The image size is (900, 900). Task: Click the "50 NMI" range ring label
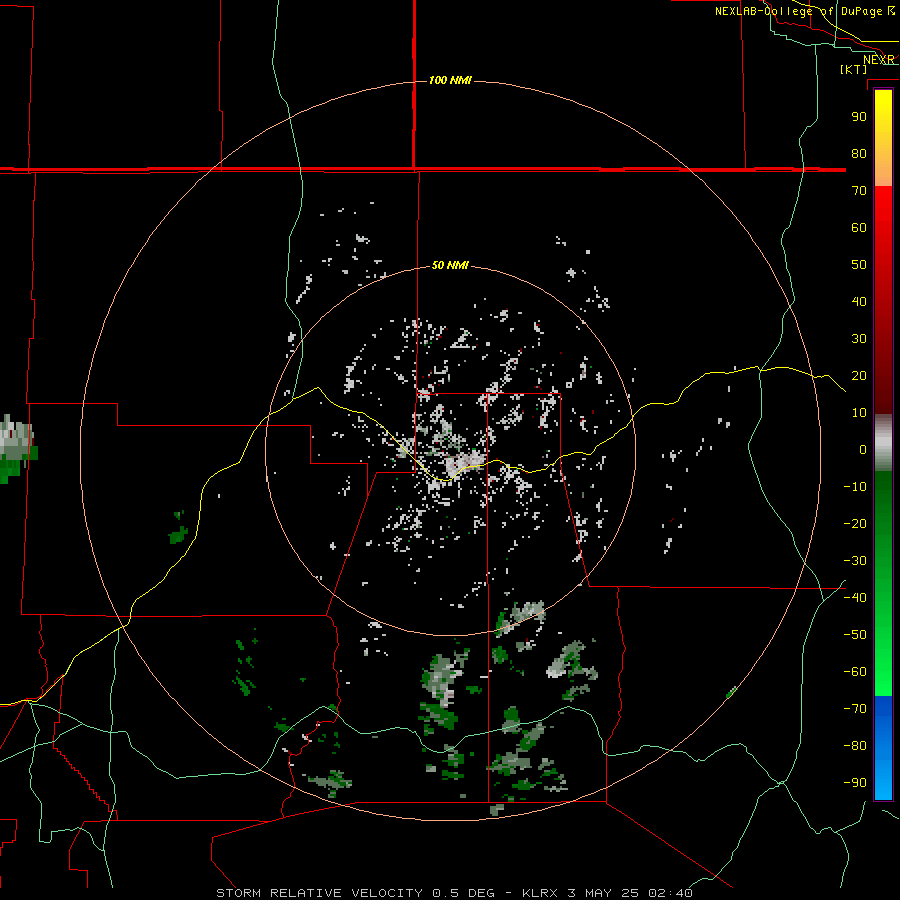tap(450, 265)
